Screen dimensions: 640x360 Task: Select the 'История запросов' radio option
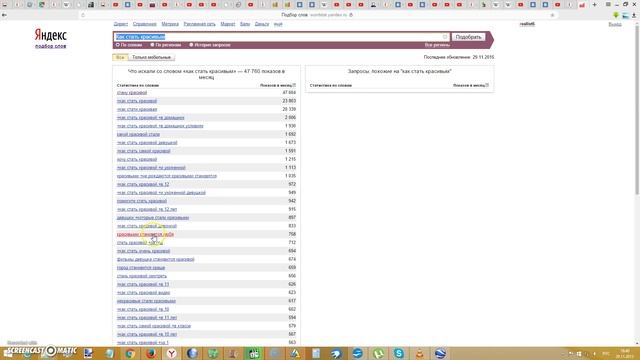pos(191,45)
